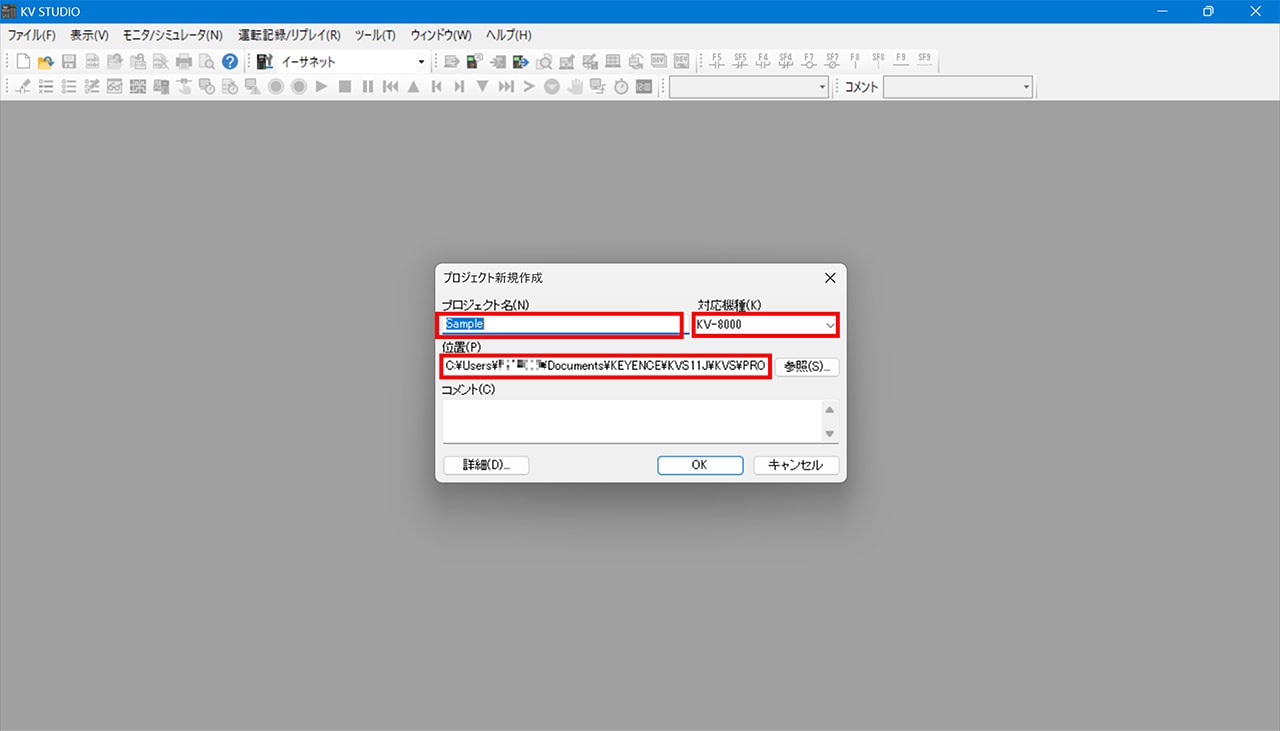The image size is (1280, 731).
Task: Click the comment box scroll-up arrow
Action: pyautogui.click(x=829, y=410)
